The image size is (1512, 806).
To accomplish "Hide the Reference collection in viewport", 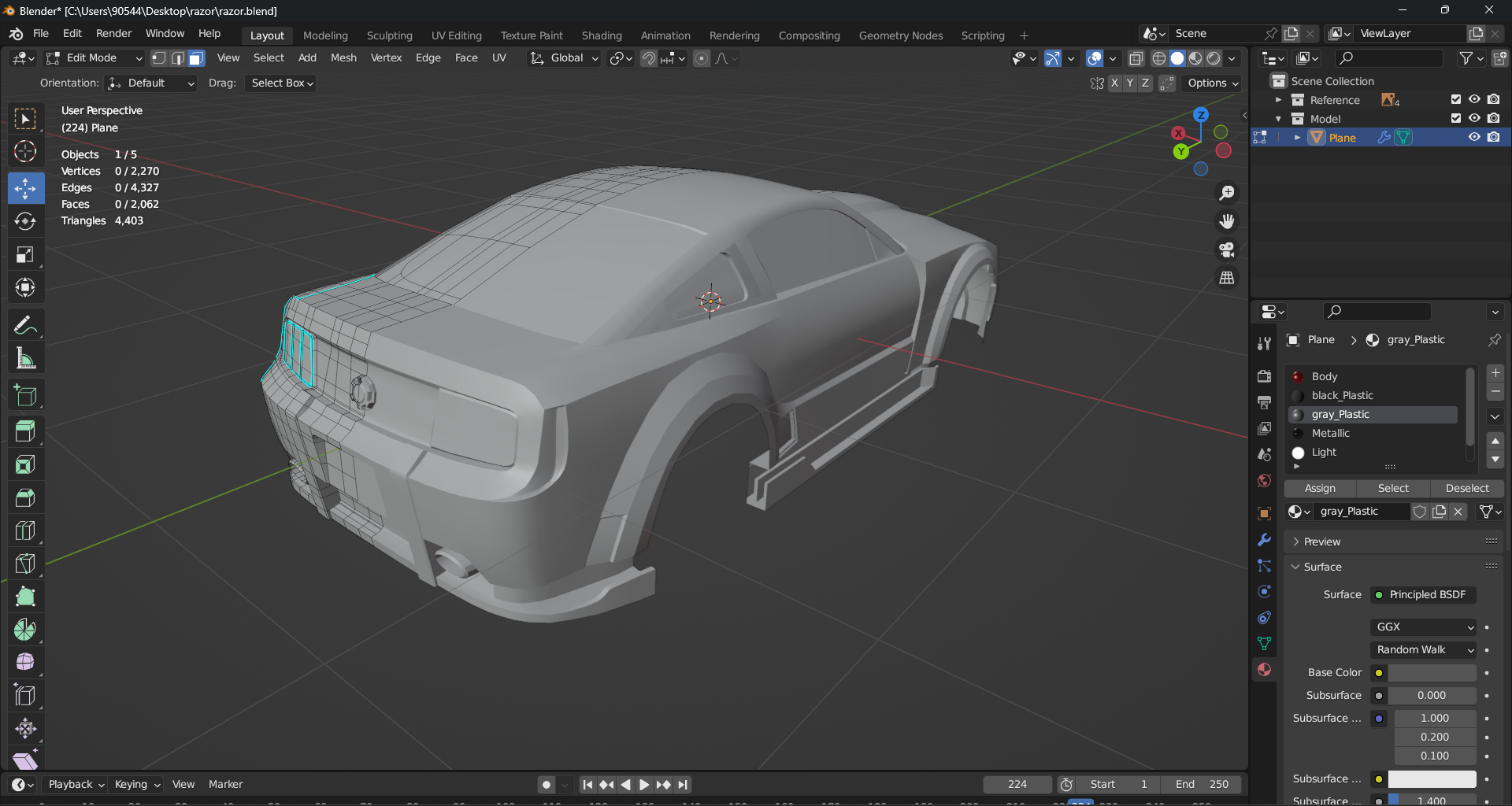I will click(x=1474, y=100).
